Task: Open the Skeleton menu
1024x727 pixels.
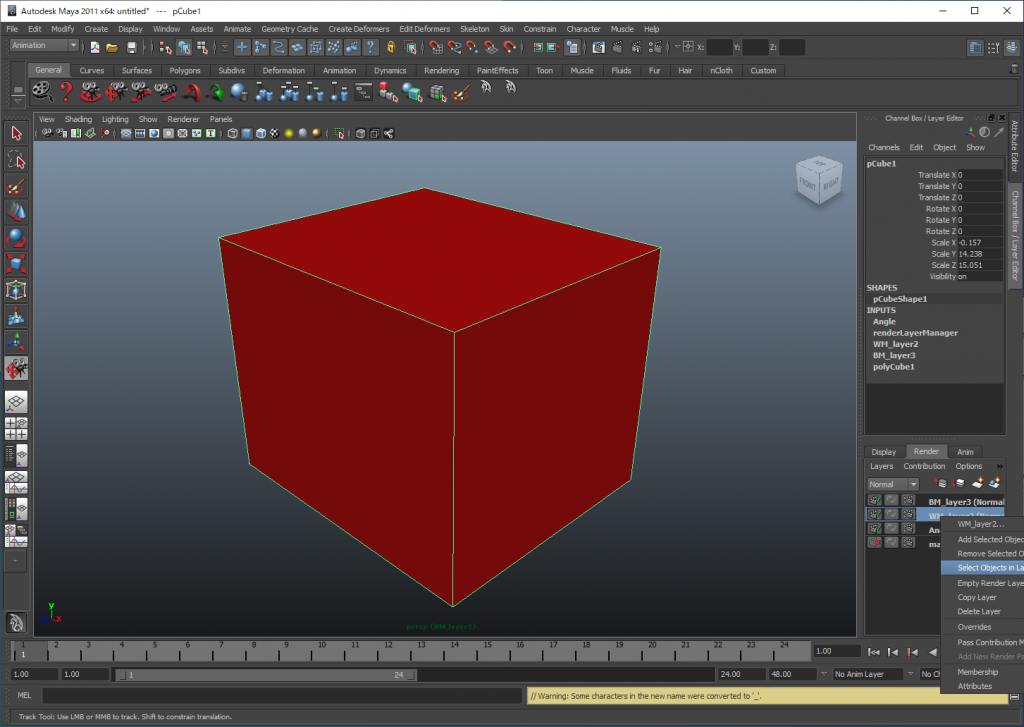Action: tap(474, 29)
